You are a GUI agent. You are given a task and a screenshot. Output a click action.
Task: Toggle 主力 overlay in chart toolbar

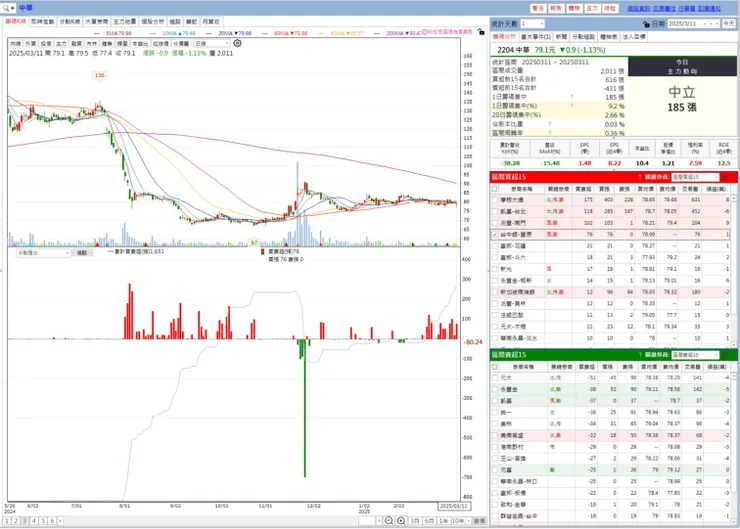(61, 43)
